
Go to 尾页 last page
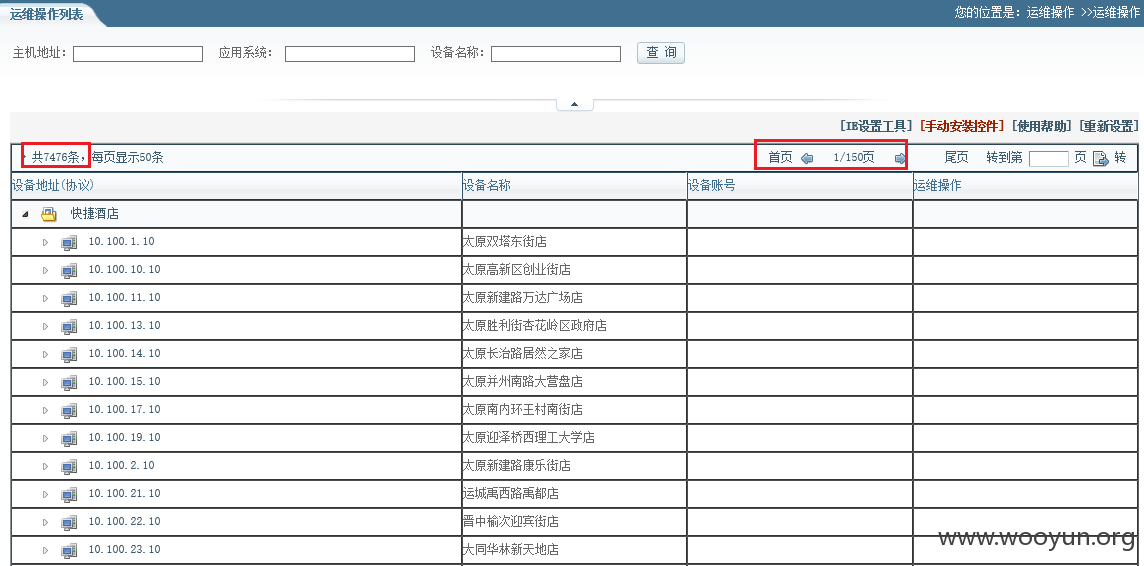(x=956, y=158)
